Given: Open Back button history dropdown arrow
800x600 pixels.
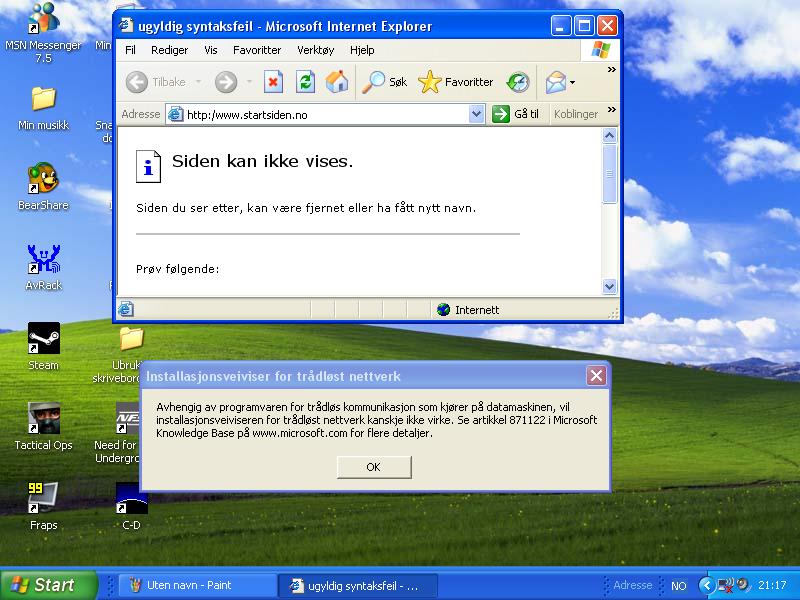Looking at the screenshot, I should click(x=198, y=82).
